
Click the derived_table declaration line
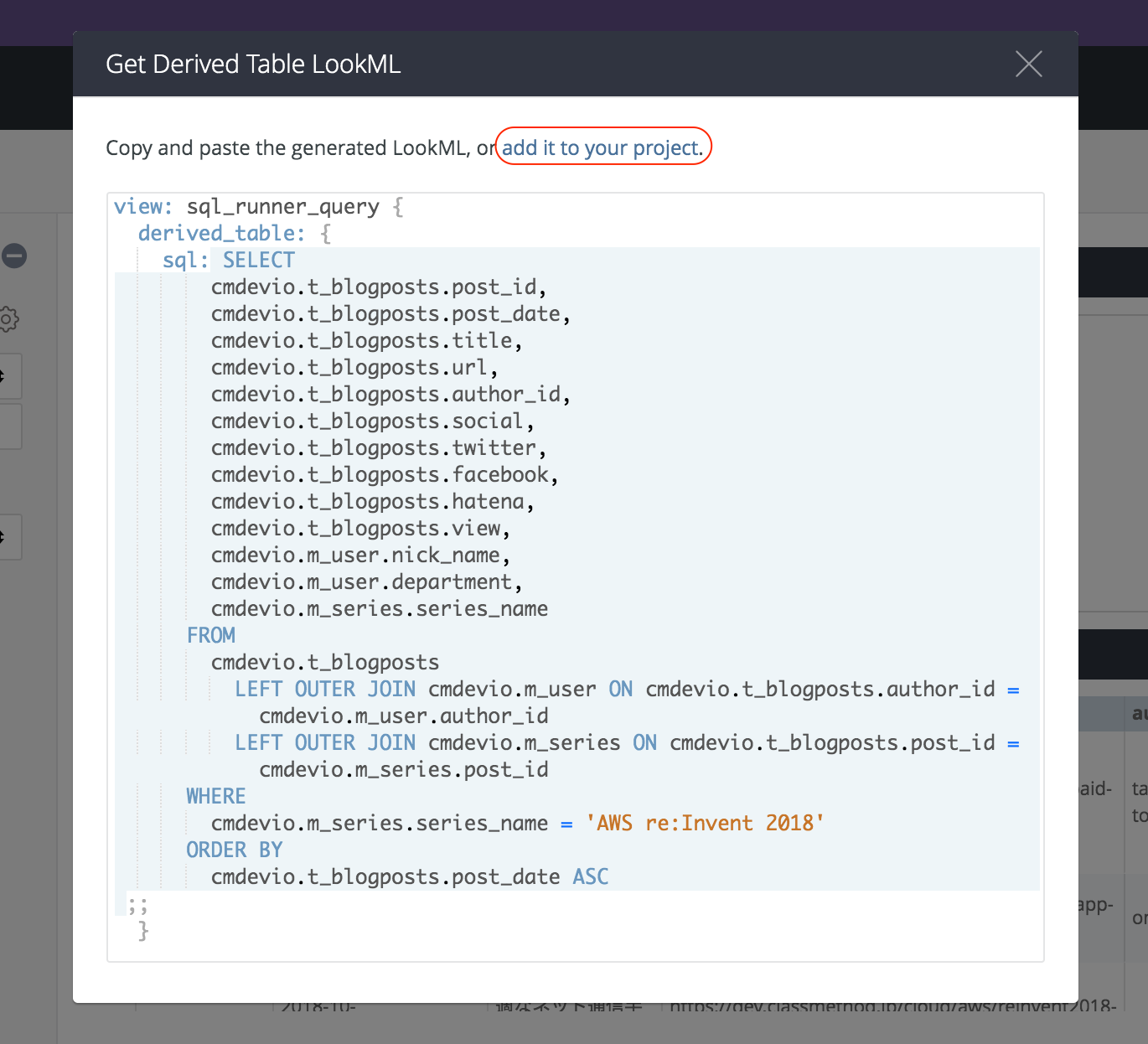221,233
